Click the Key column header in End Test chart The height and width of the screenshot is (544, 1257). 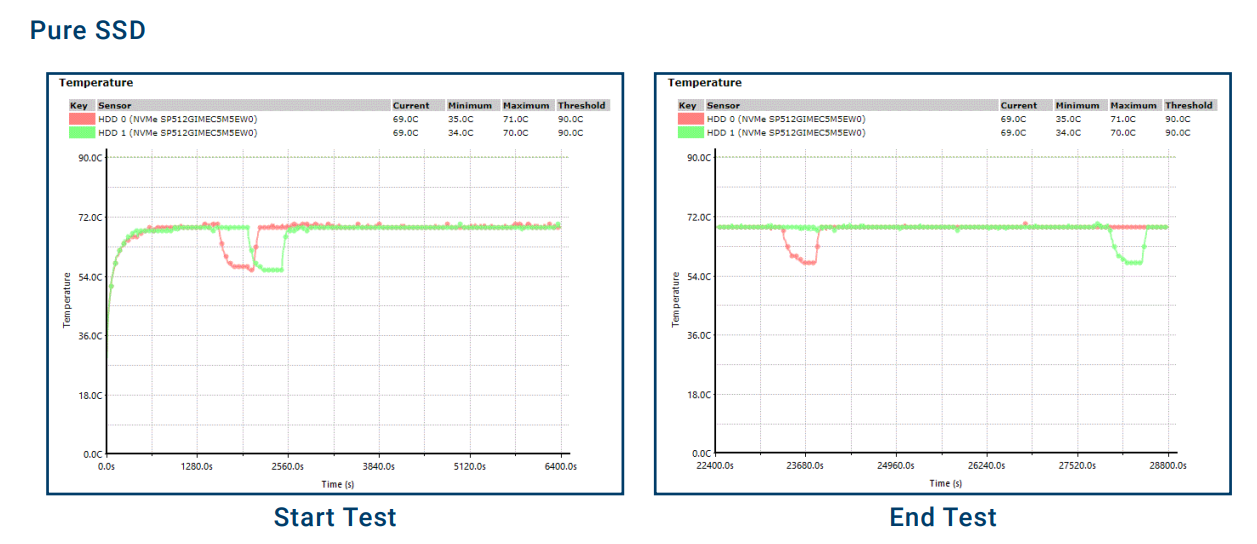click(x=687, y=105)
